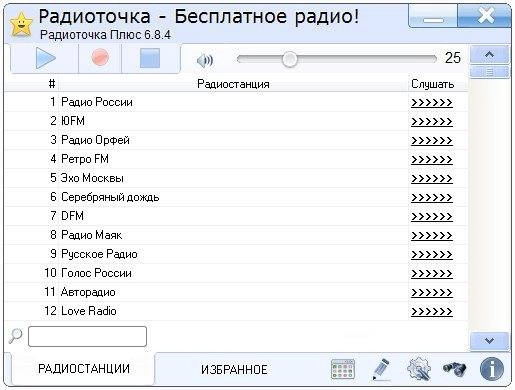This screenshot has width=515, height=390.
Task: Select the Русское Радио station name
Action: pyautogui.click(x=99, y=254)
